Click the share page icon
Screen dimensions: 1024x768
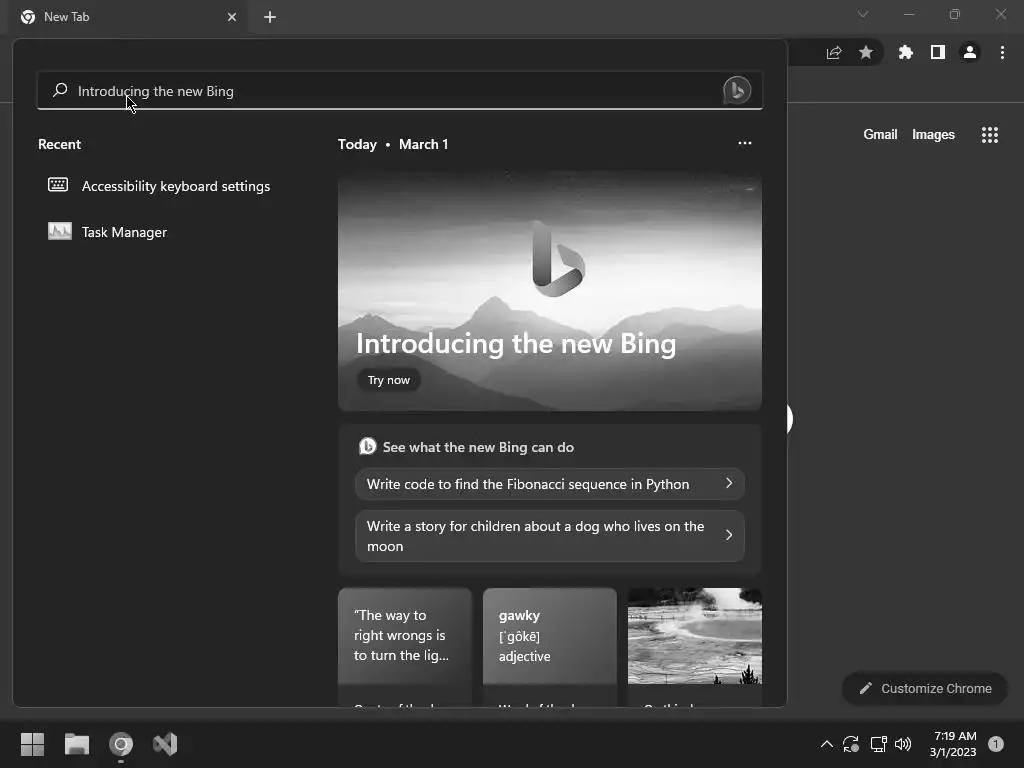[834, 52]
